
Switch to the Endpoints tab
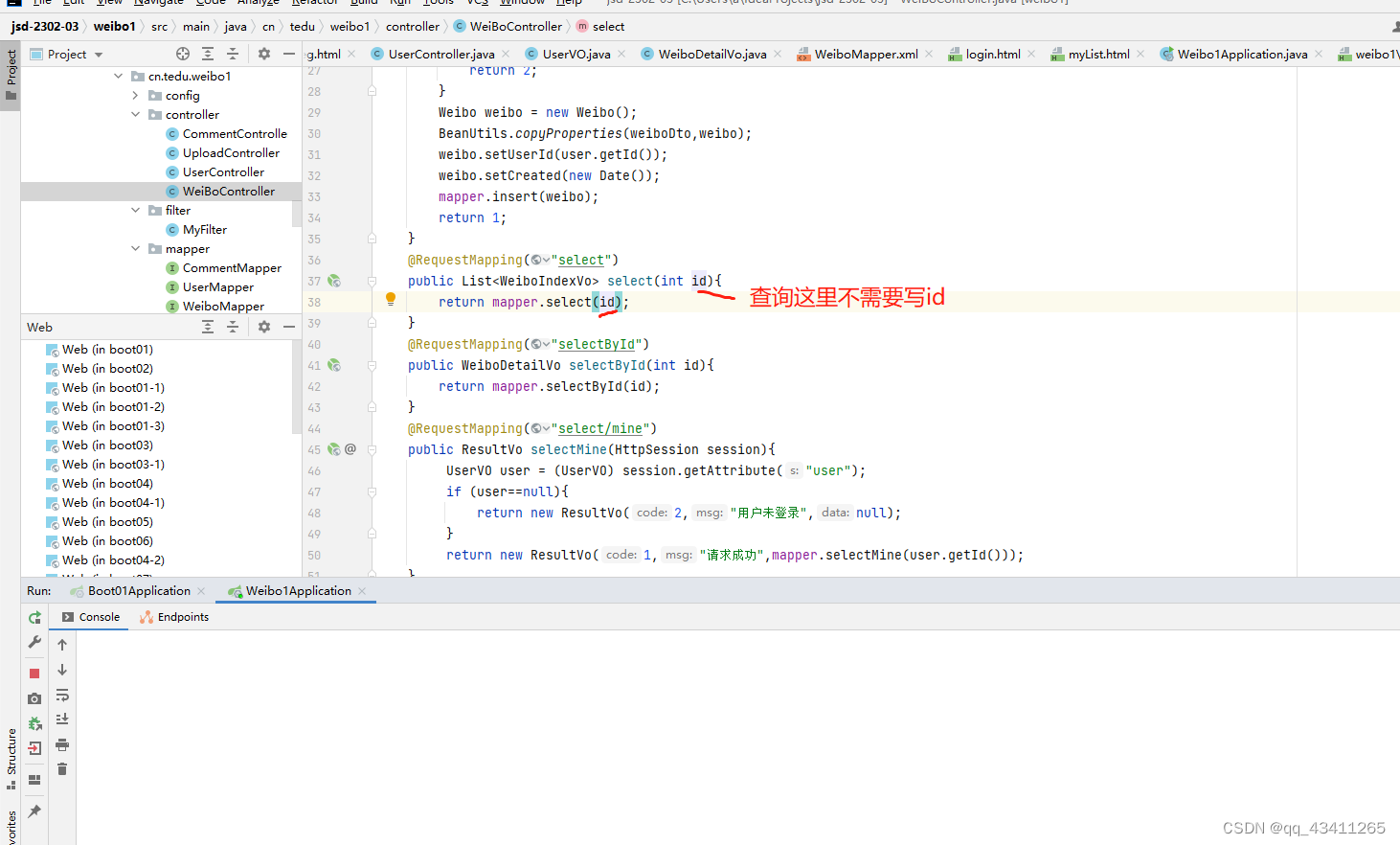(x=174, y=616)
